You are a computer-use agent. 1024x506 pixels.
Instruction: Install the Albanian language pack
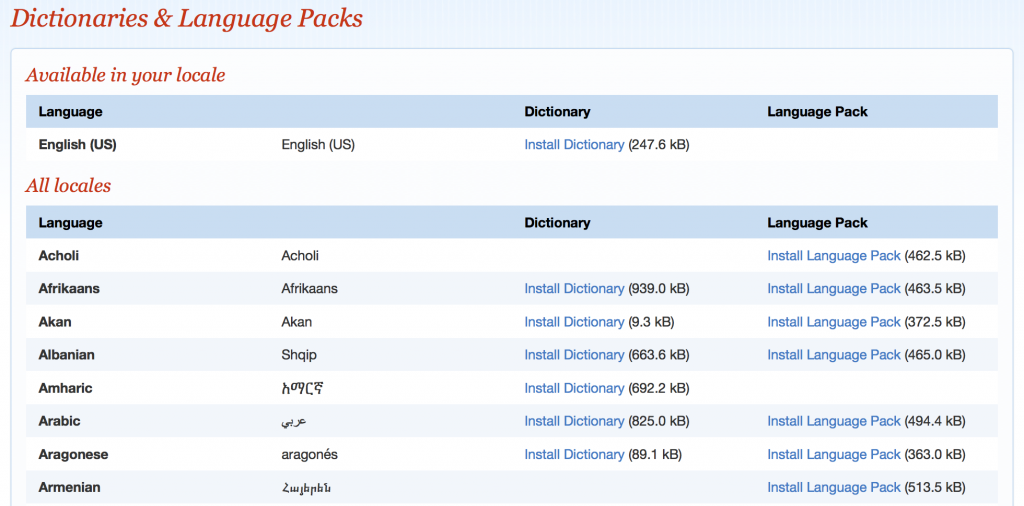(833, 355)
